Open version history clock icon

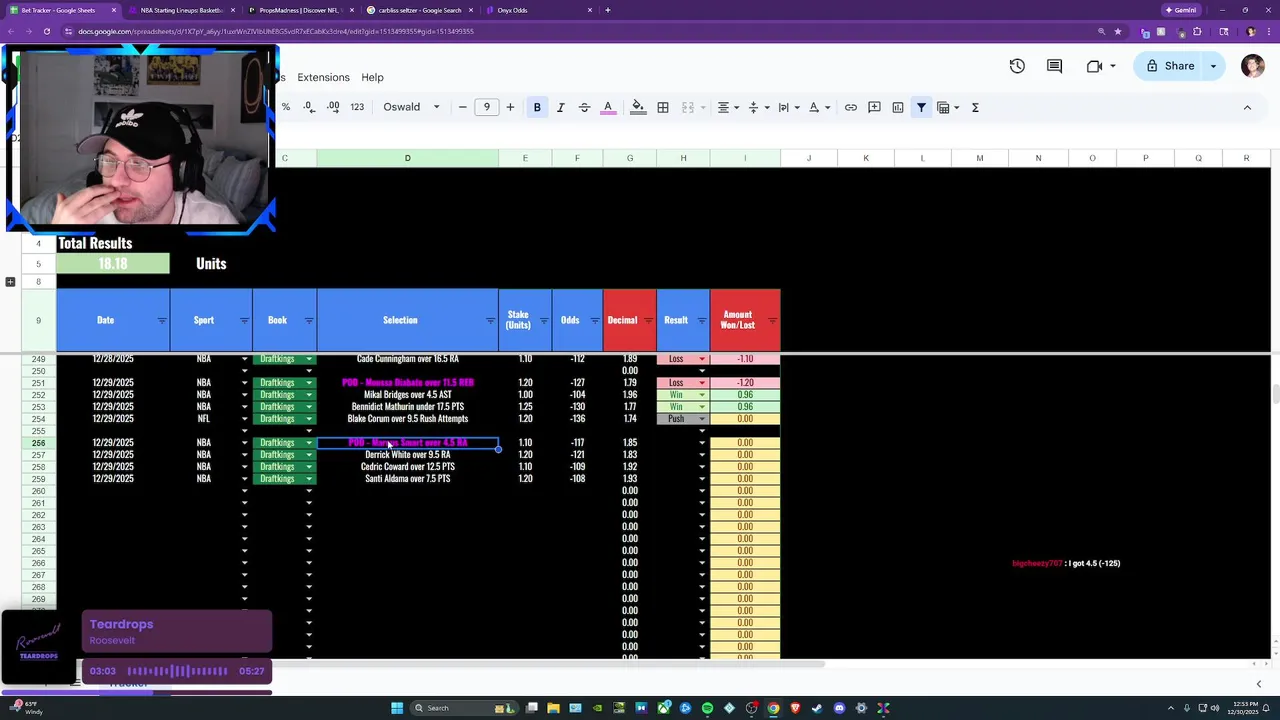point(1017,66)
